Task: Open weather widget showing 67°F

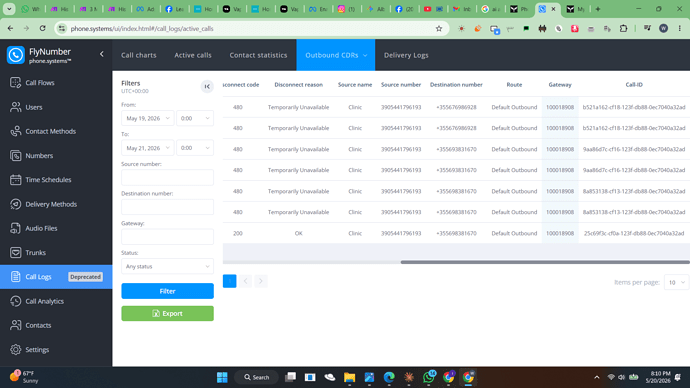Action: pyautogui.click(x=24, y=377)
